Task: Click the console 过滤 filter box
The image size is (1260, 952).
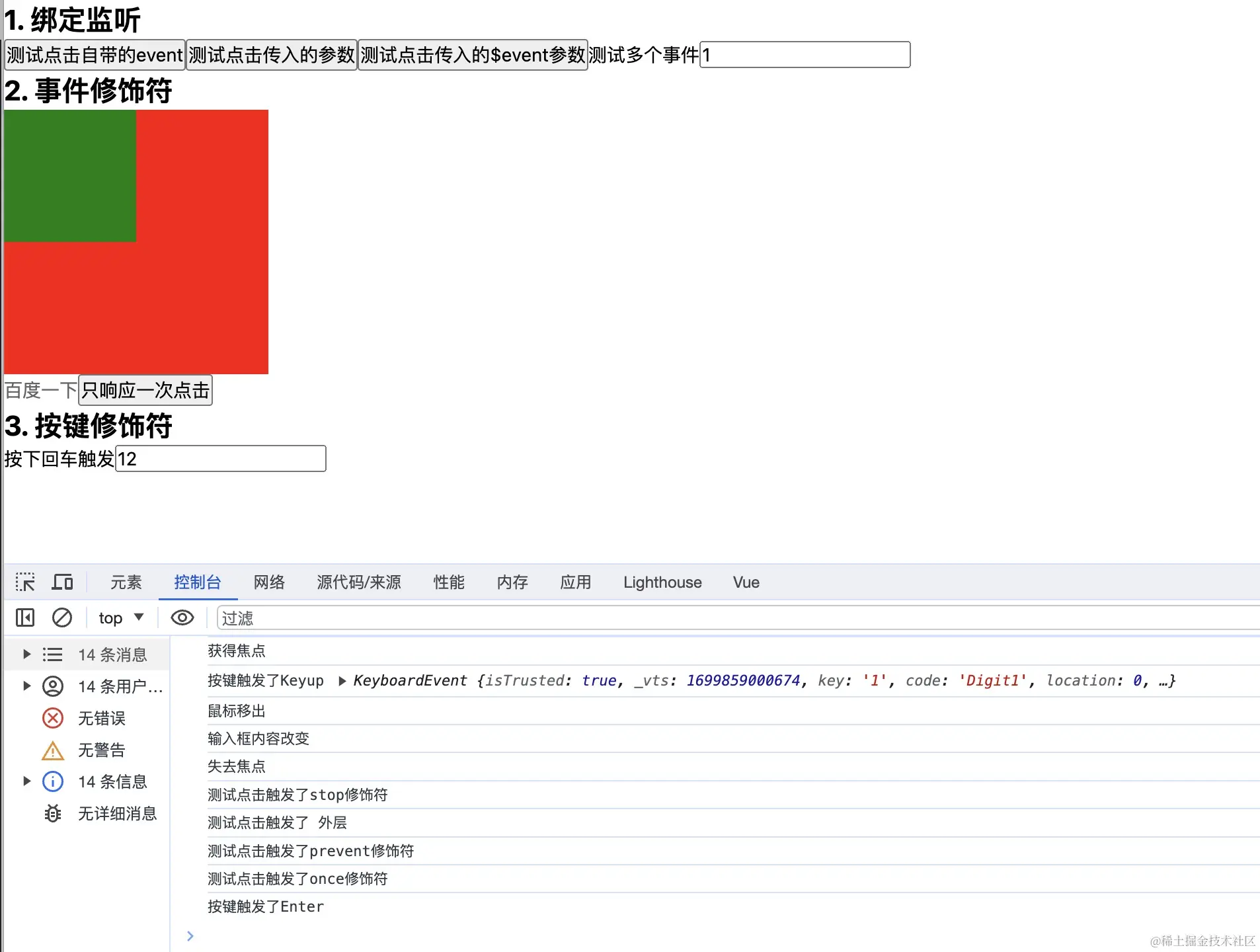Action: (738, 618)
